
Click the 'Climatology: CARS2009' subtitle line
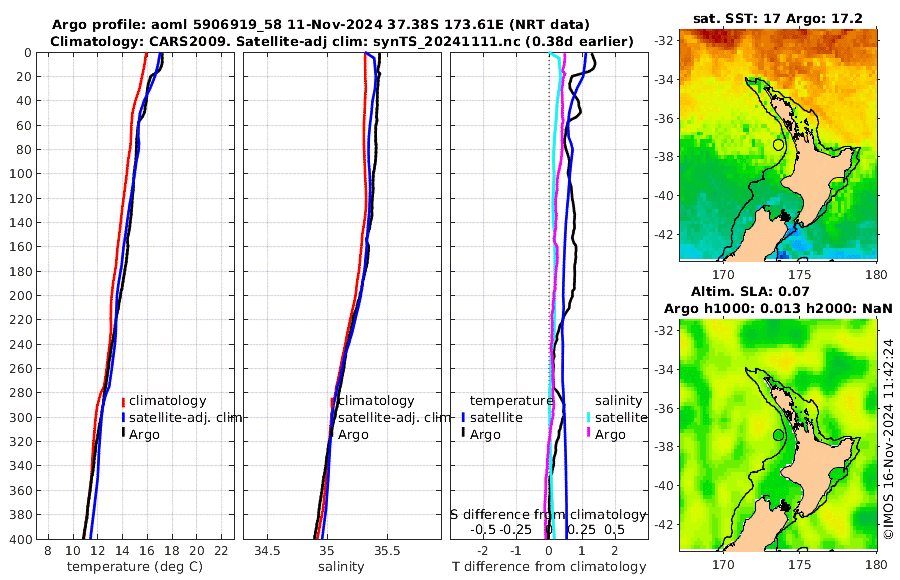click(x=342, y=41)
